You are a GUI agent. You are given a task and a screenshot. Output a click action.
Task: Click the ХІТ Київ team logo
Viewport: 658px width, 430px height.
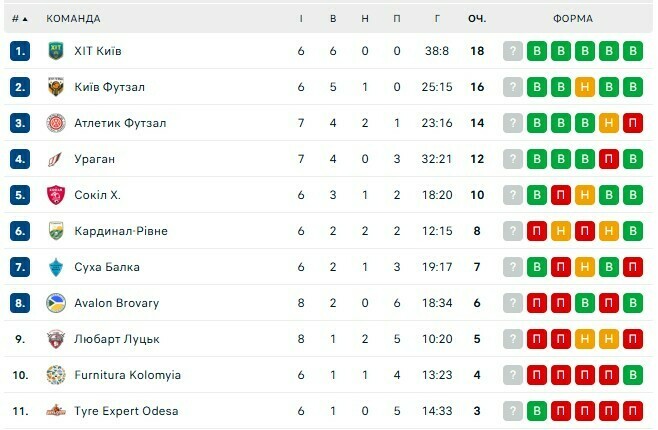coord(55,51)
